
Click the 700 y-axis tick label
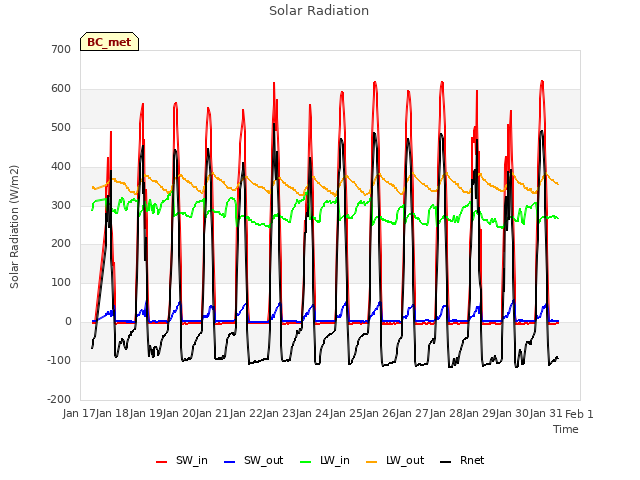[x=61, y=49]
